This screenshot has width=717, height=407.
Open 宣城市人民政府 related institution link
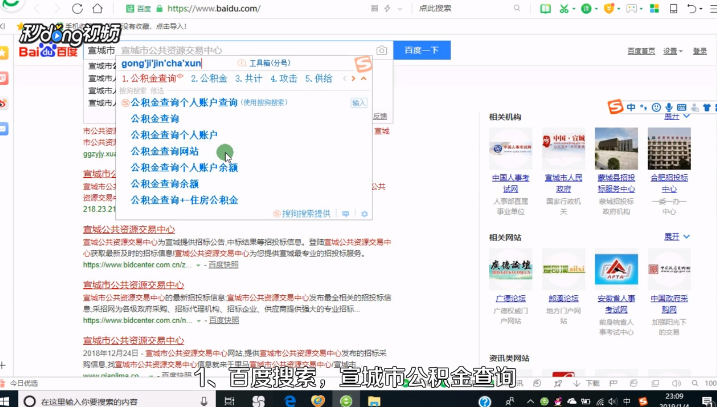point(563,183)
